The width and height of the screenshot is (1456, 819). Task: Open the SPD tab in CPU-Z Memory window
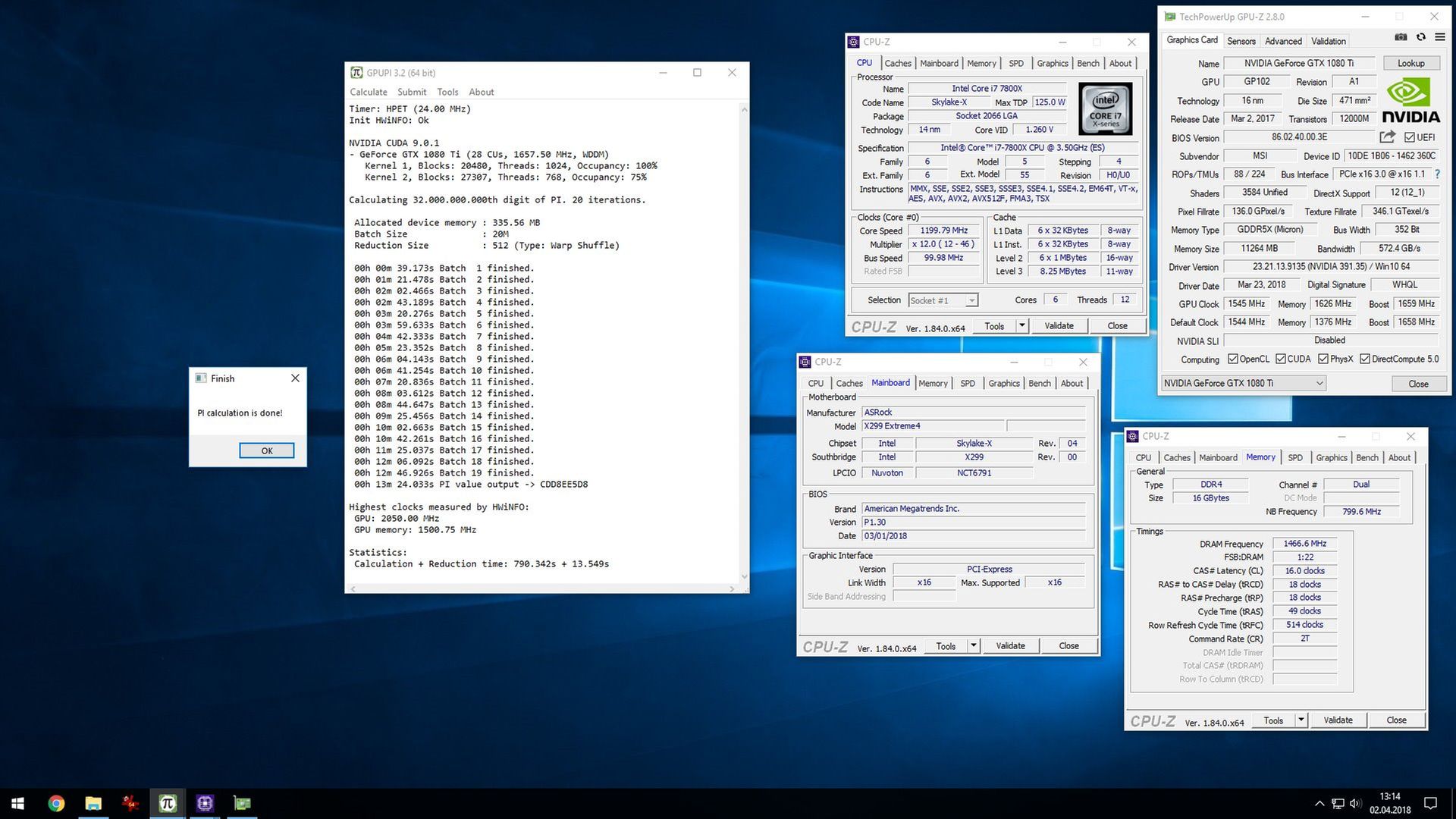tap(1295, 457)
